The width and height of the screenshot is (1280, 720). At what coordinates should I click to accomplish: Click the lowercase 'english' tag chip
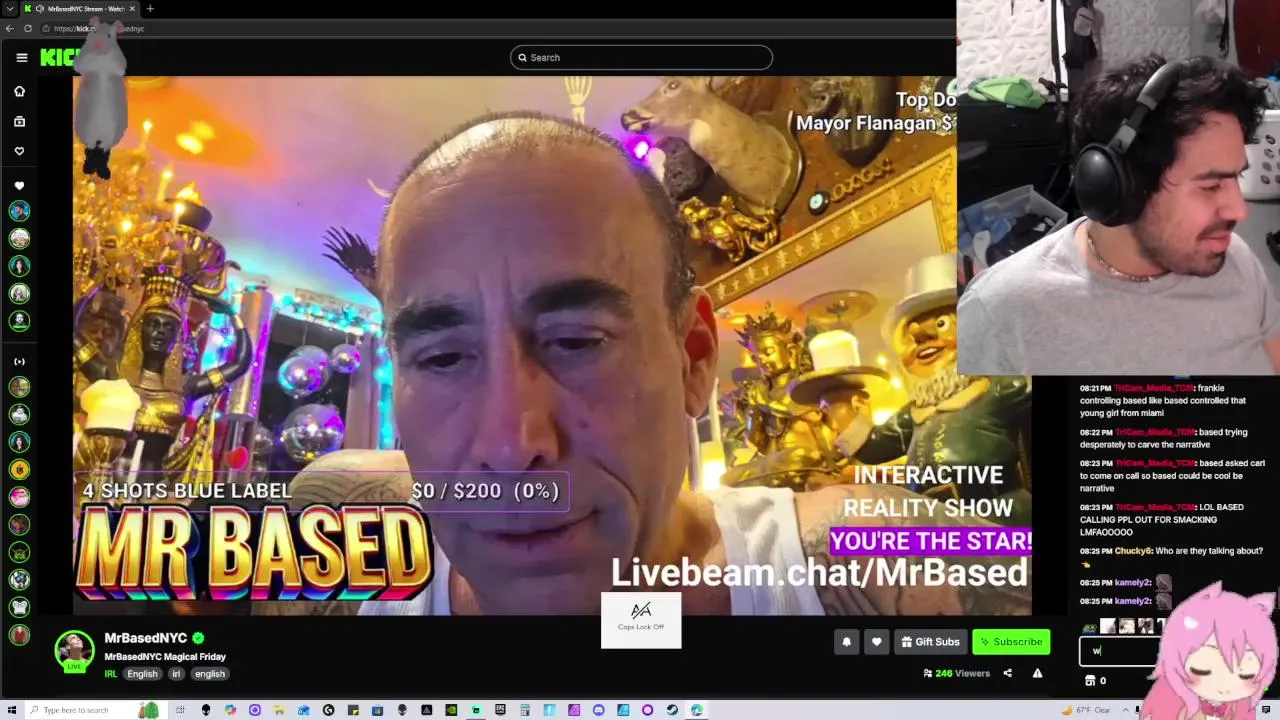pyautogui.click(x=210, y=674)
